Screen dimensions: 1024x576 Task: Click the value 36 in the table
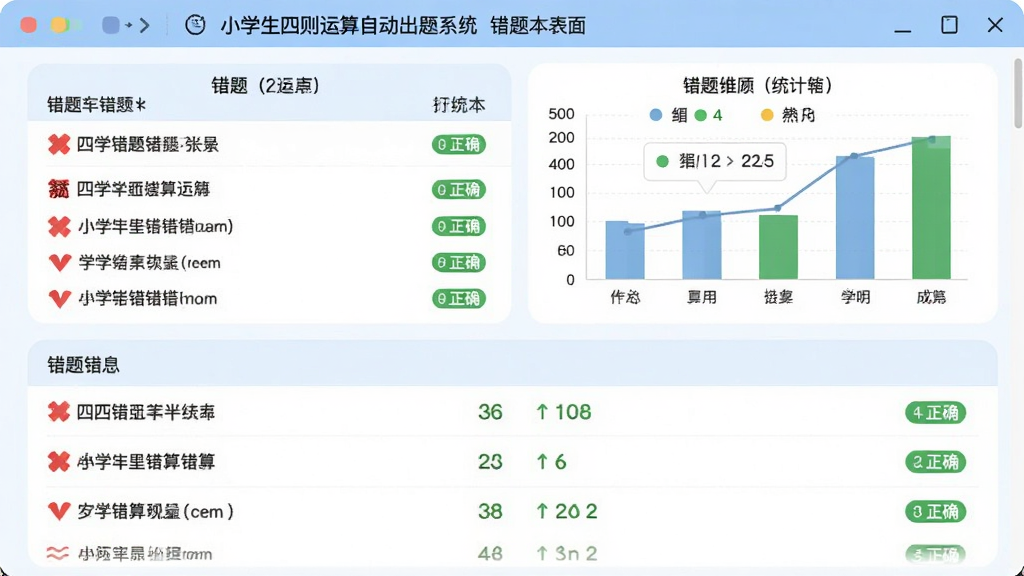tap(490, 412)
